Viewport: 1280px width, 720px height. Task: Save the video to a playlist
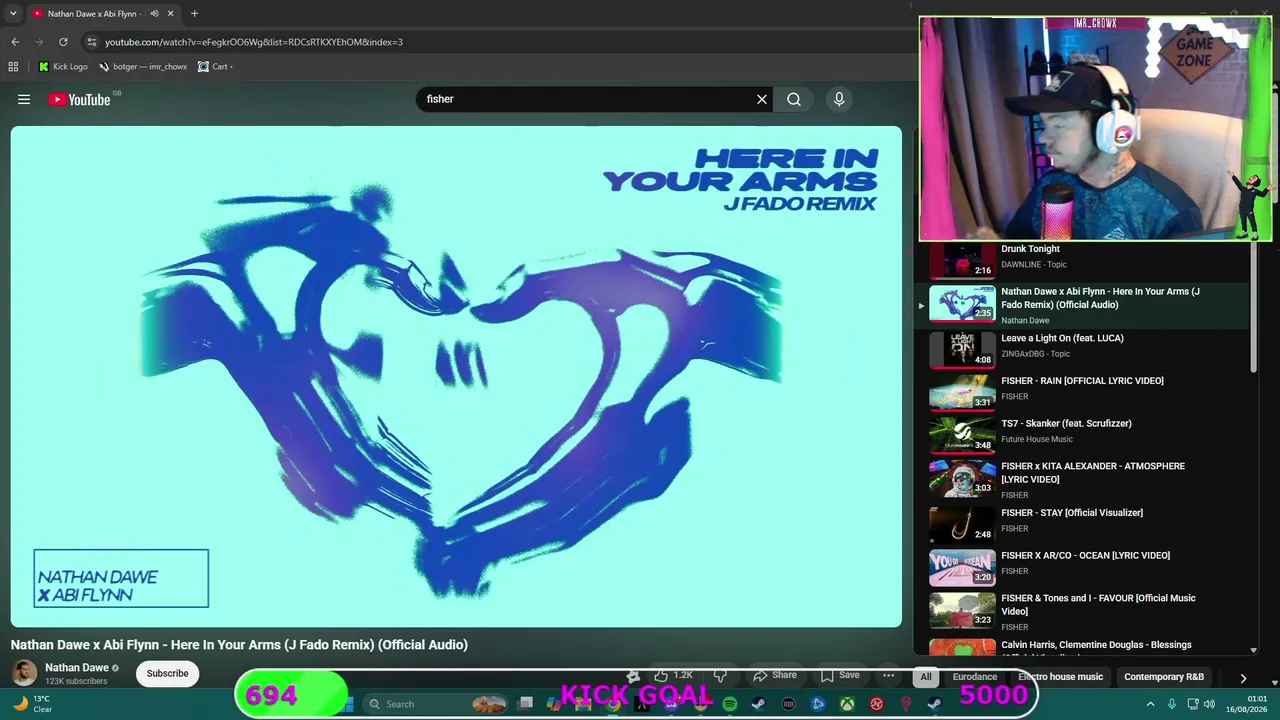click(840, 675)
